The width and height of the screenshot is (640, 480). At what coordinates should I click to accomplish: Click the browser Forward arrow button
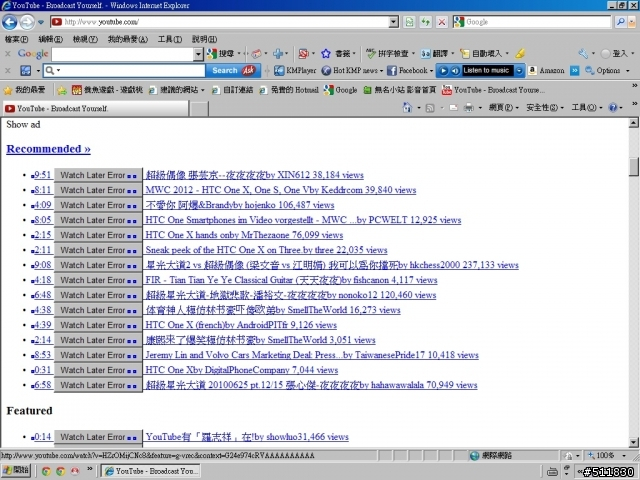pyautogui.click(x=27, y=22)
